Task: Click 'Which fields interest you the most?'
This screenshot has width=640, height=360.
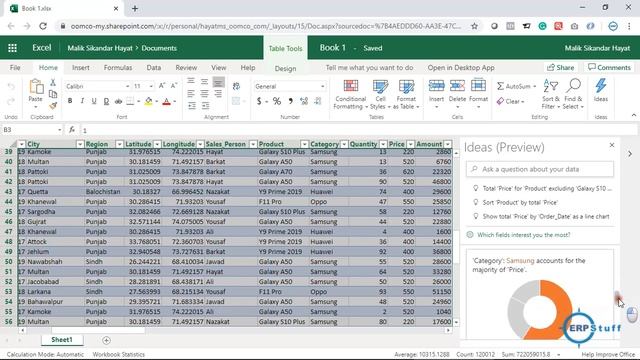Action: (x=524, y=235)
